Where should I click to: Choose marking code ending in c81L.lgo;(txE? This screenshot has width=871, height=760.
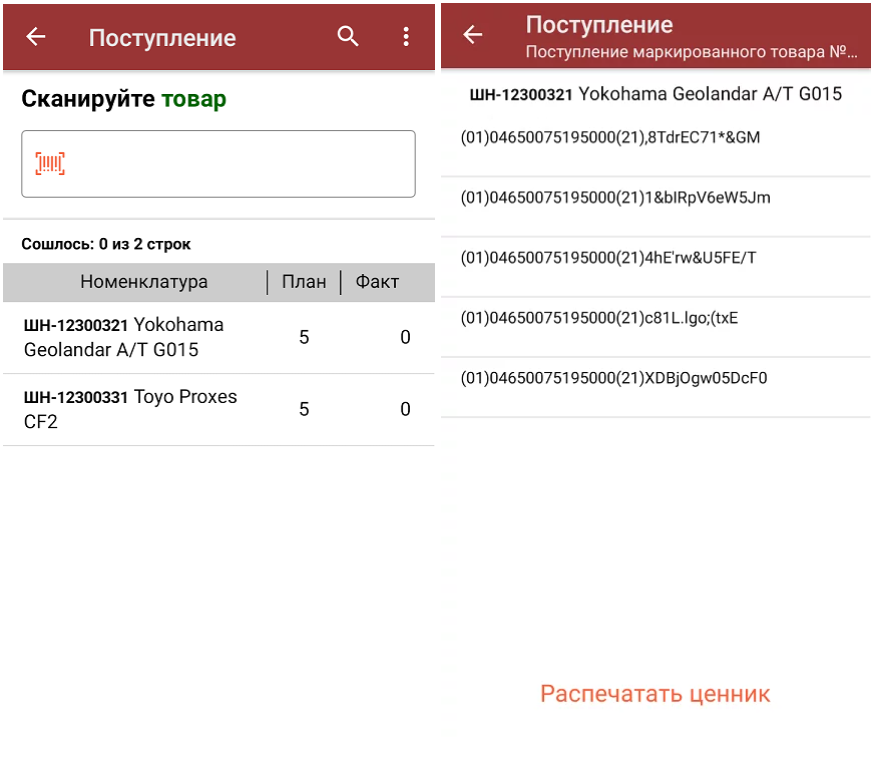599,318
